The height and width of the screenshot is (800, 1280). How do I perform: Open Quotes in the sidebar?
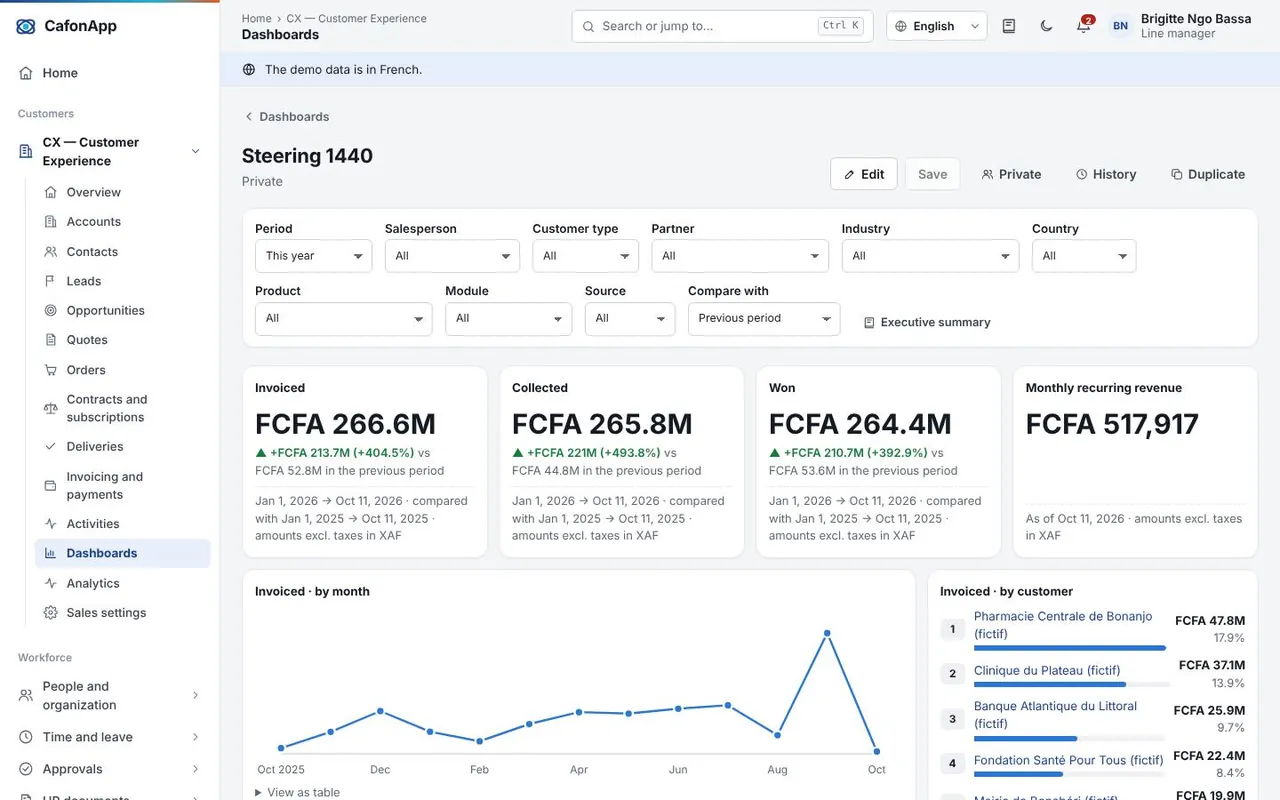point(122,340)
